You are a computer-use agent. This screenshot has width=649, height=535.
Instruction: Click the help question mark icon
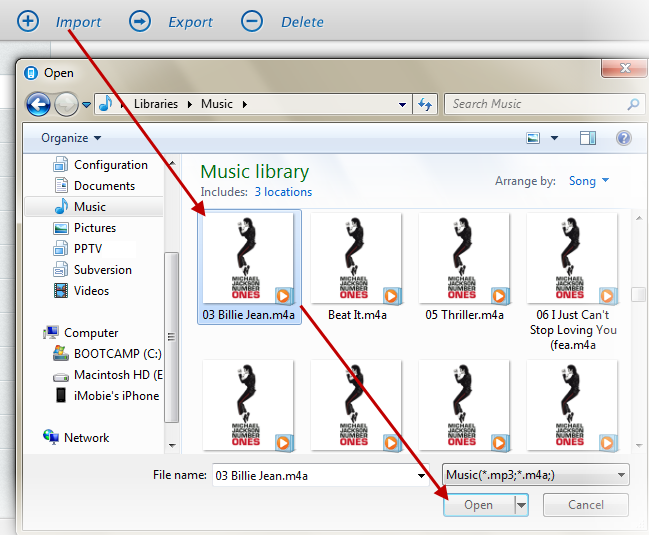click(623, 138)
